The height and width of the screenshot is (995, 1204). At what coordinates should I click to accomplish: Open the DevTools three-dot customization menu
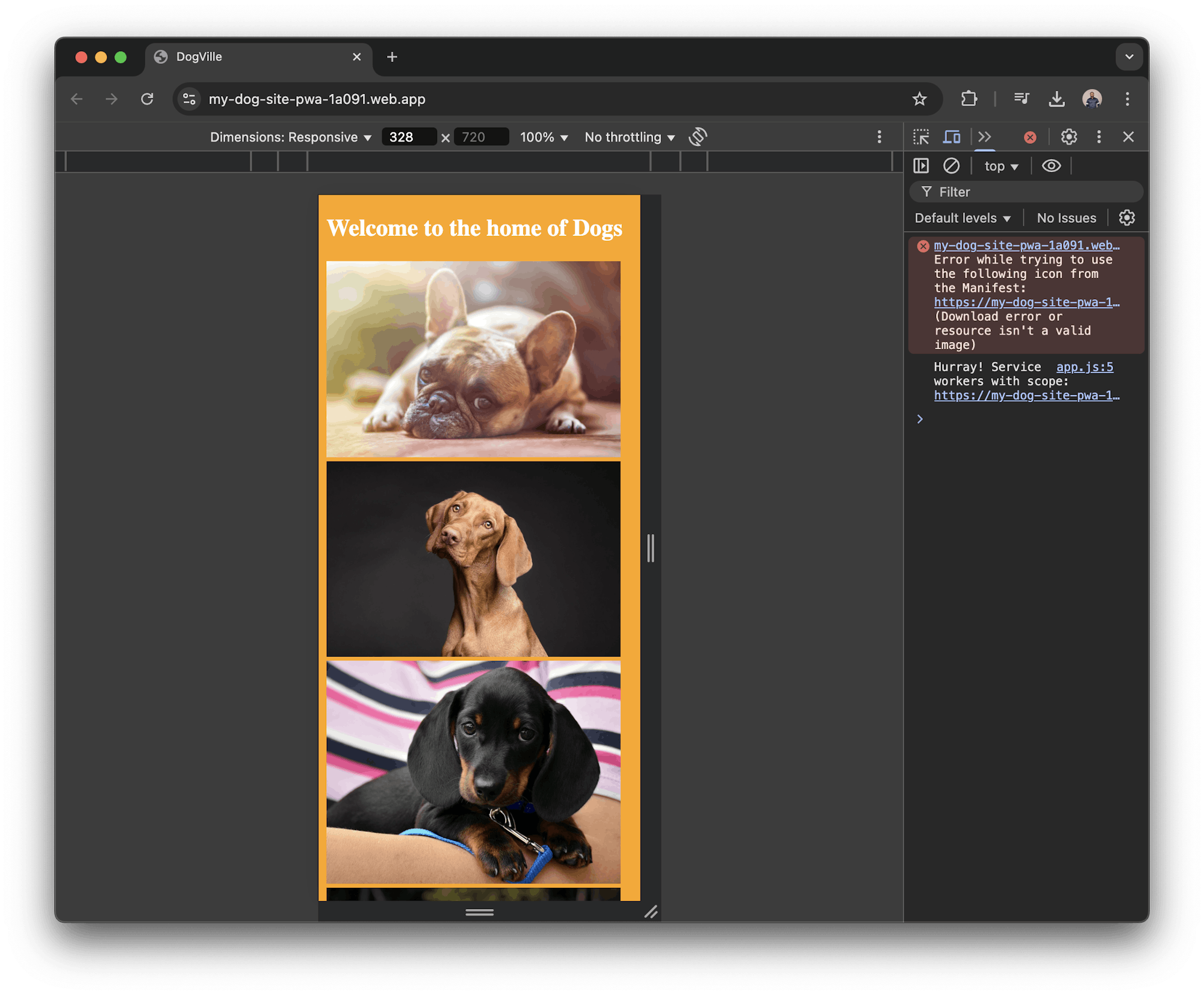tap(1099, 137)
